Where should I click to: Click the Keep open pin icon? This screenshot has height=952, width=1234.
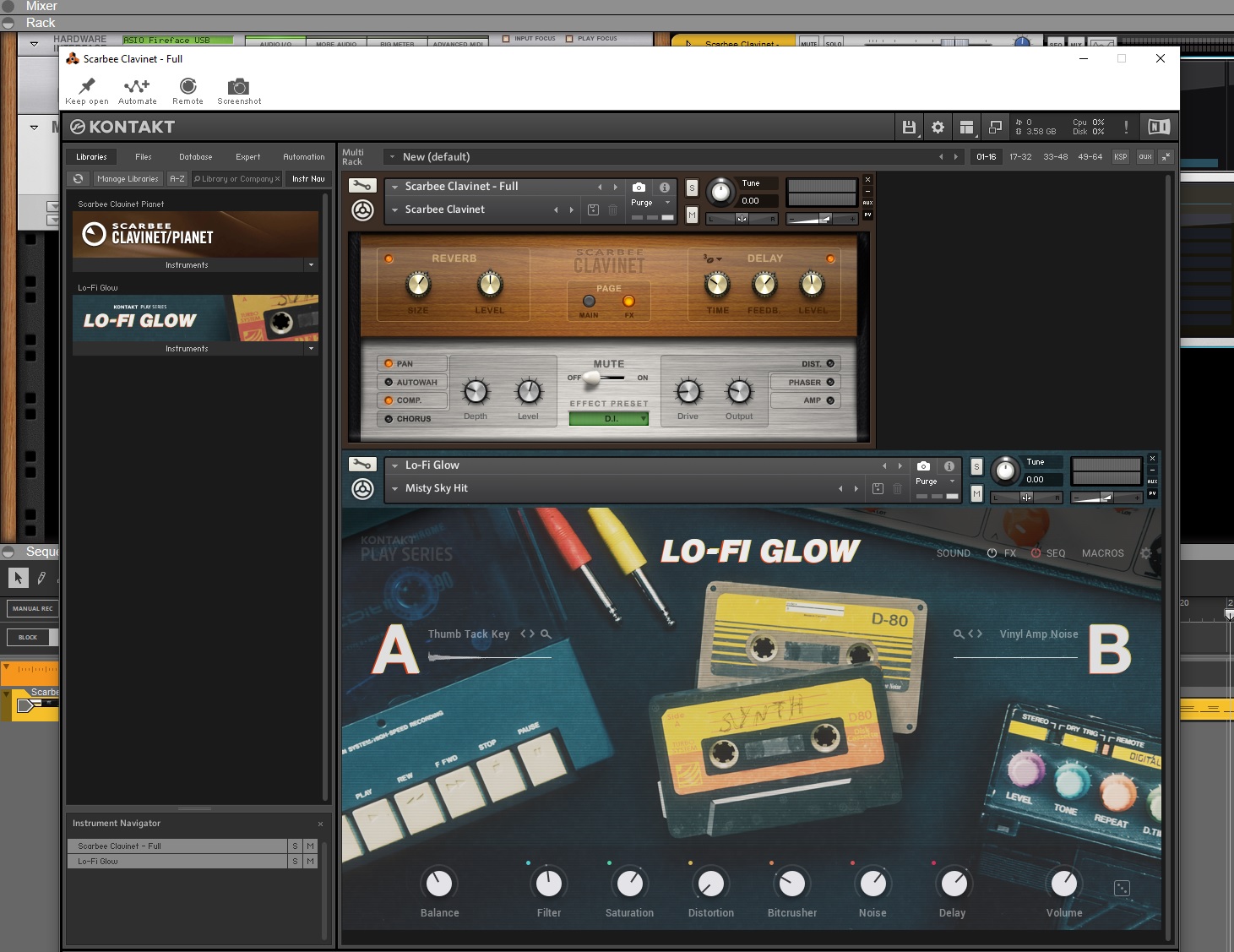pos(87,86)
